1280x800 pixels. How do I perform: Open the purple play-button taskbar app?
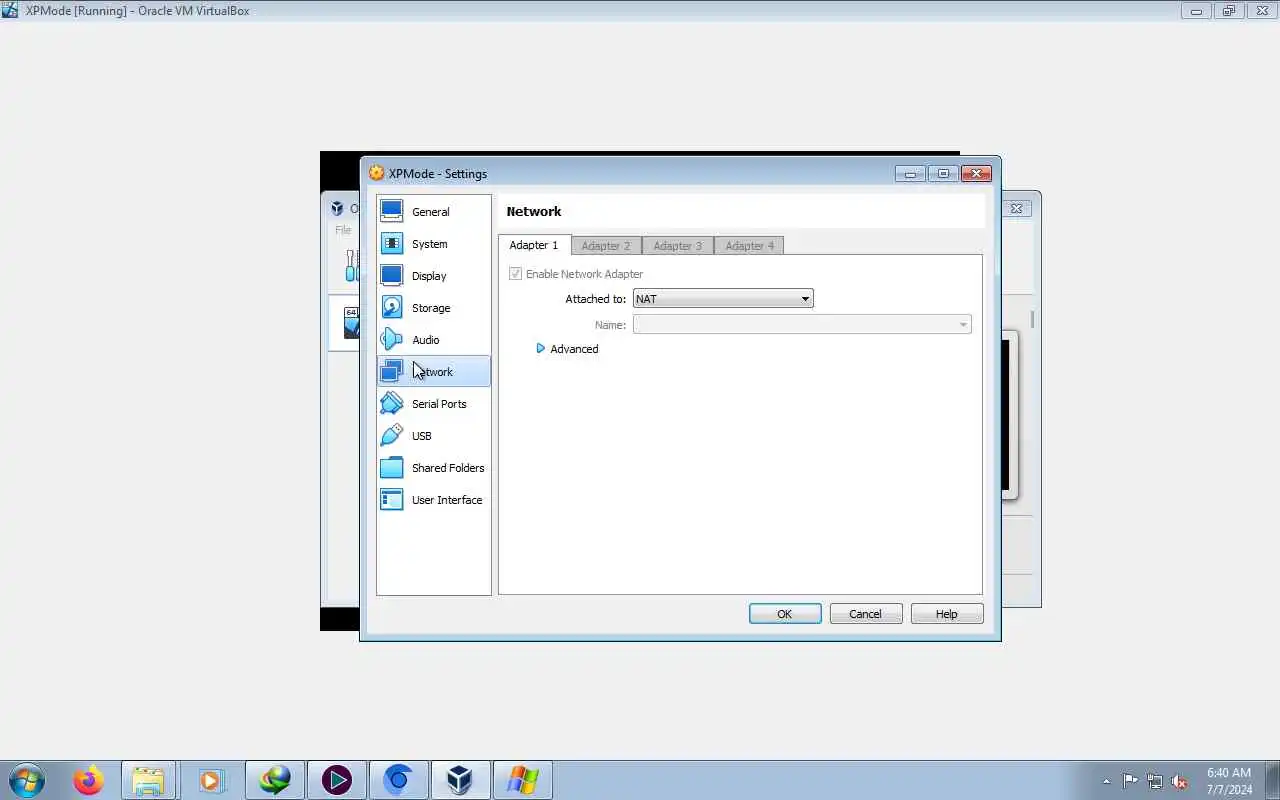(336, 780)
